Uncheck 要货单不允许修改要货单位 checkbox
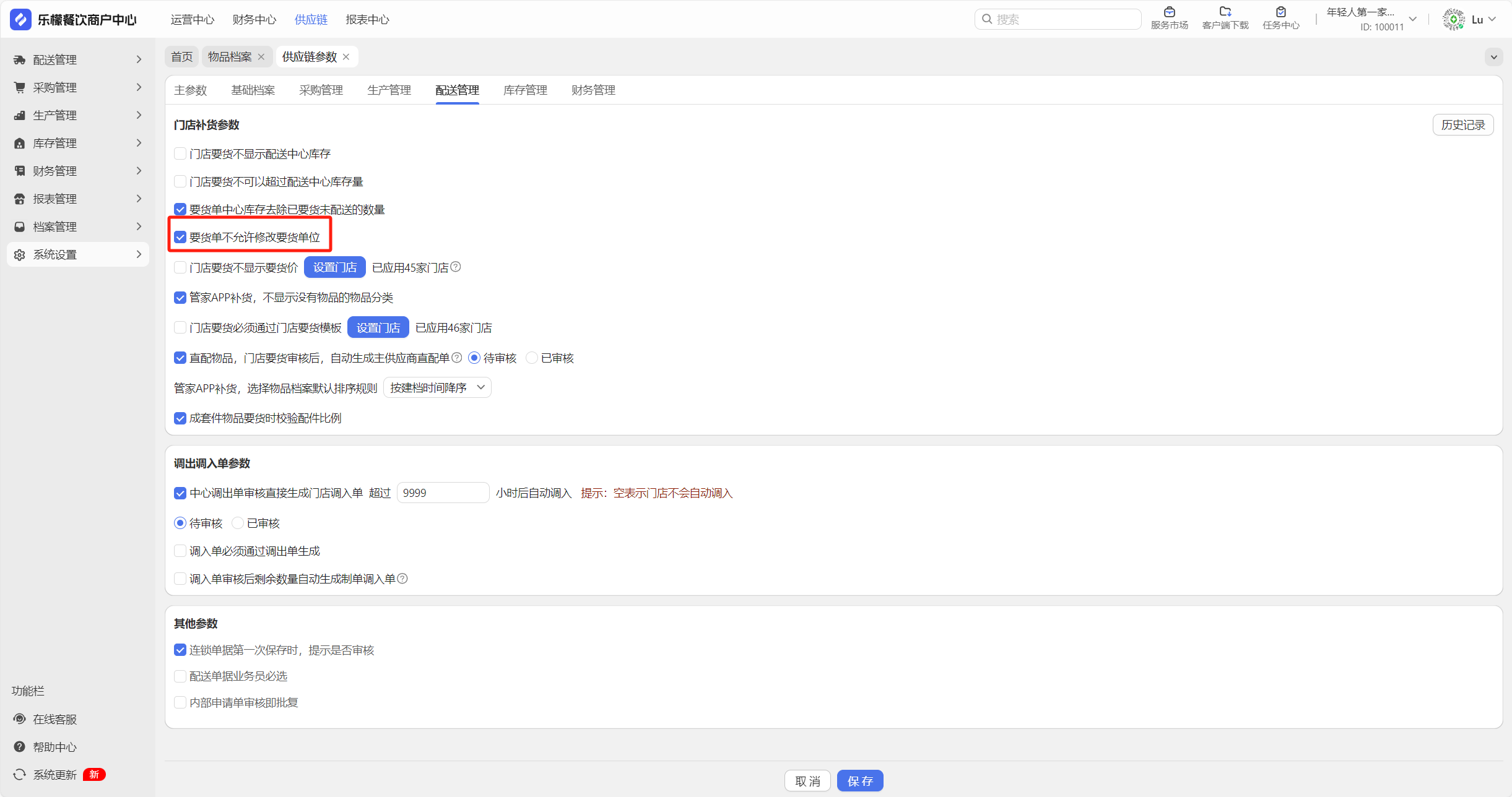The width and height of the screenshot is (1512, 797). (x=180, y=238)
